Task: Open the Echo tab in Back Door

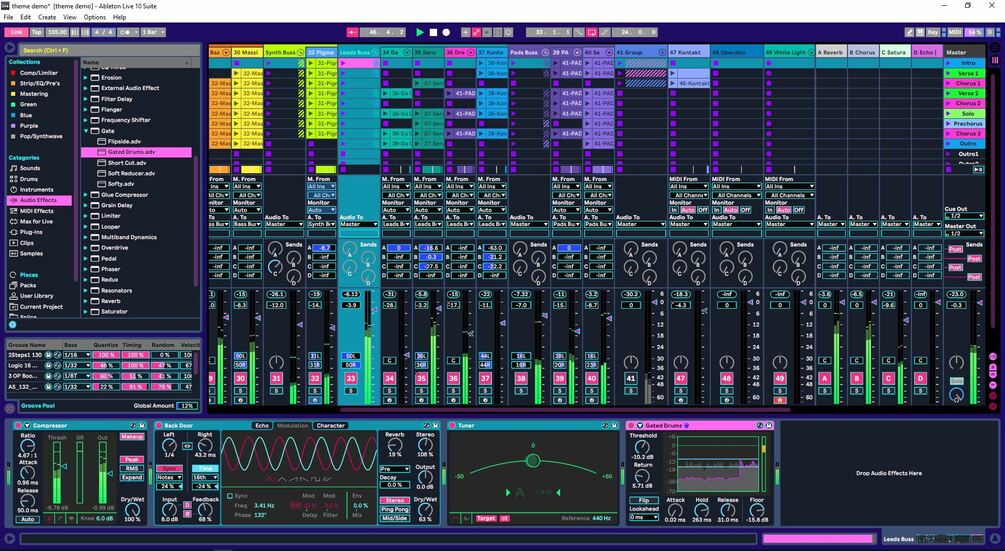Action: click(262, 425)
